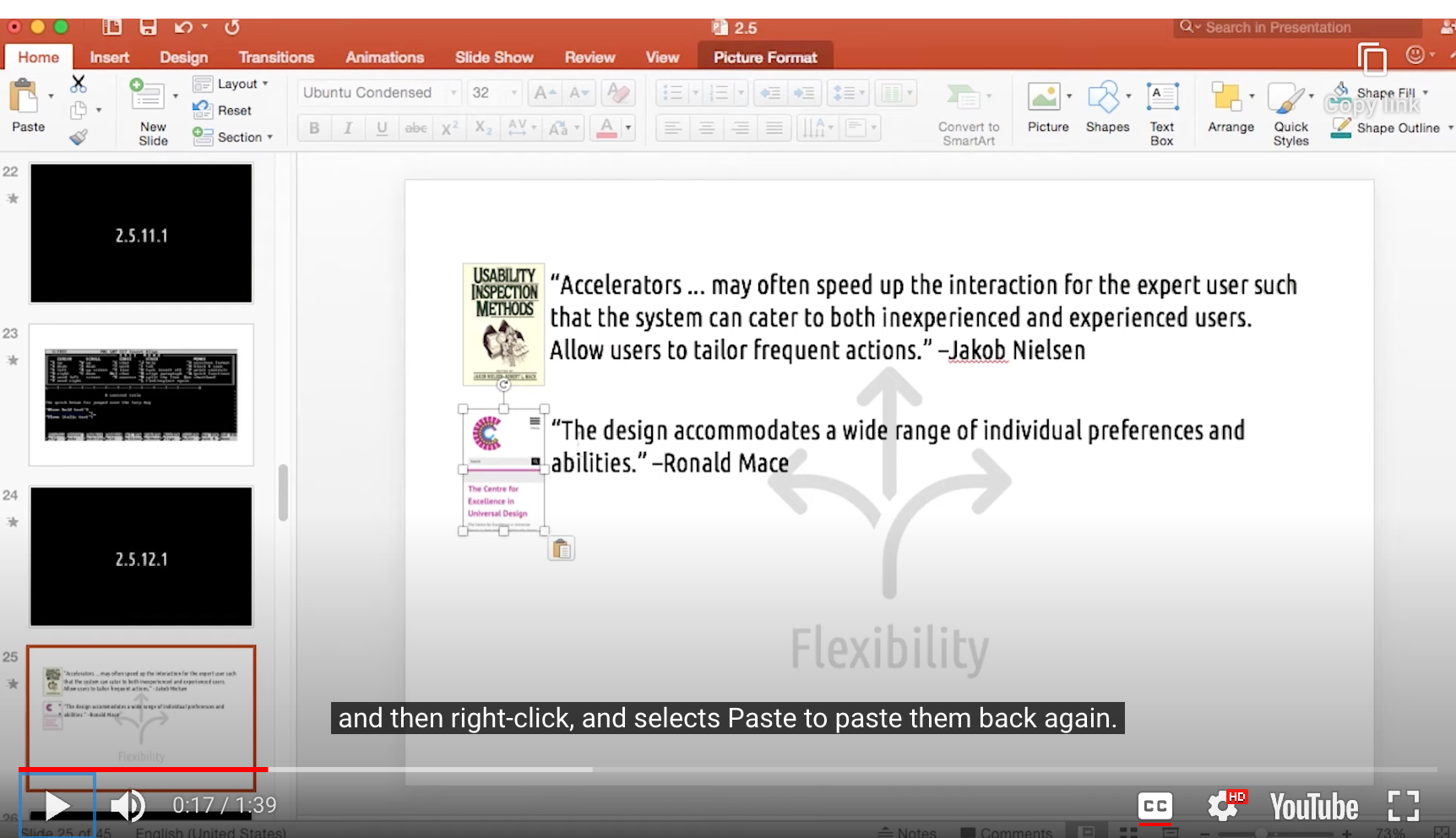Toggle Superscript formatting
This screenshot has height=838, width=1456.
pyautogui.click(x=449, y=128)
